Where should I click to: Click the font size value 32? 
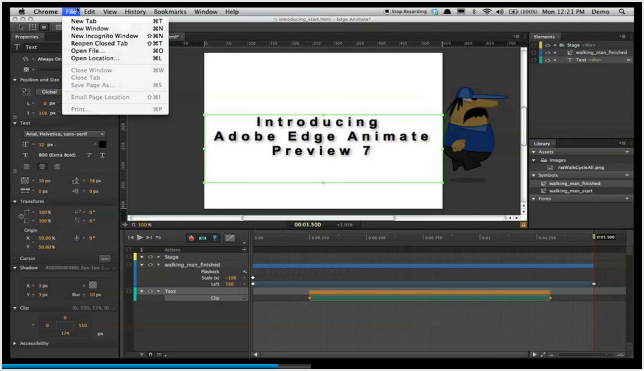click(41, 145)
